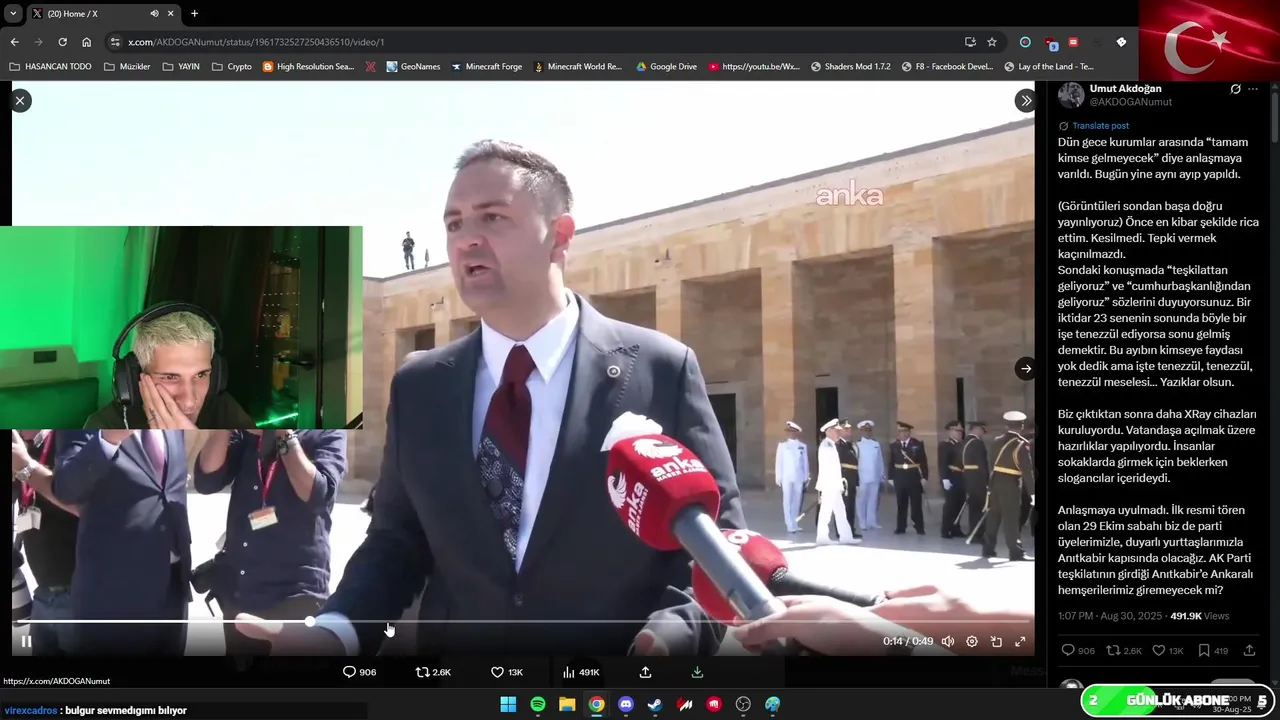View site information icon in address bar
Screen dimensions: 1280x720
[x=115, y=42]
